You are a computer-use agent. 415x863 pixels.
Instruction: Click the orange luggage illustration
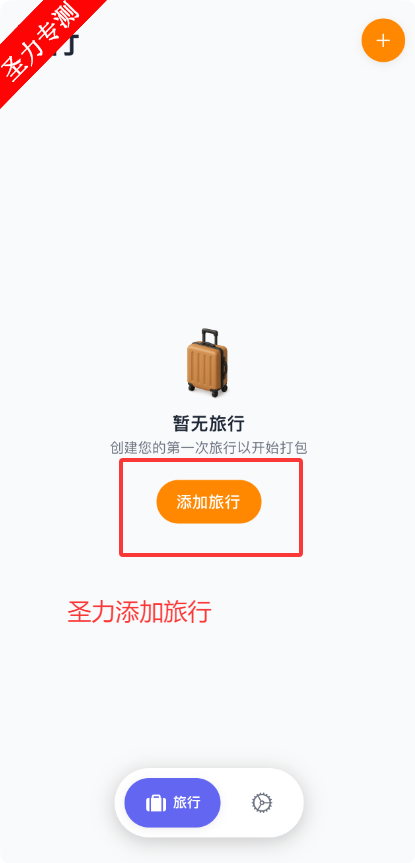click(x=207, y=362)
